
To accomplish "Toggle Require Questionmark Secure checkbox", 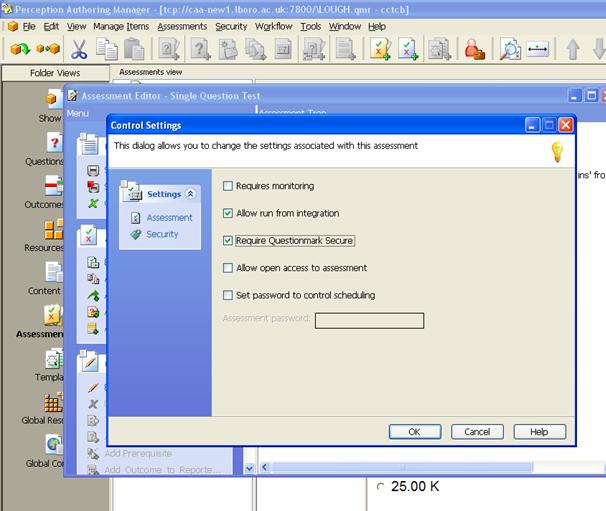I will tap(228, 241).
